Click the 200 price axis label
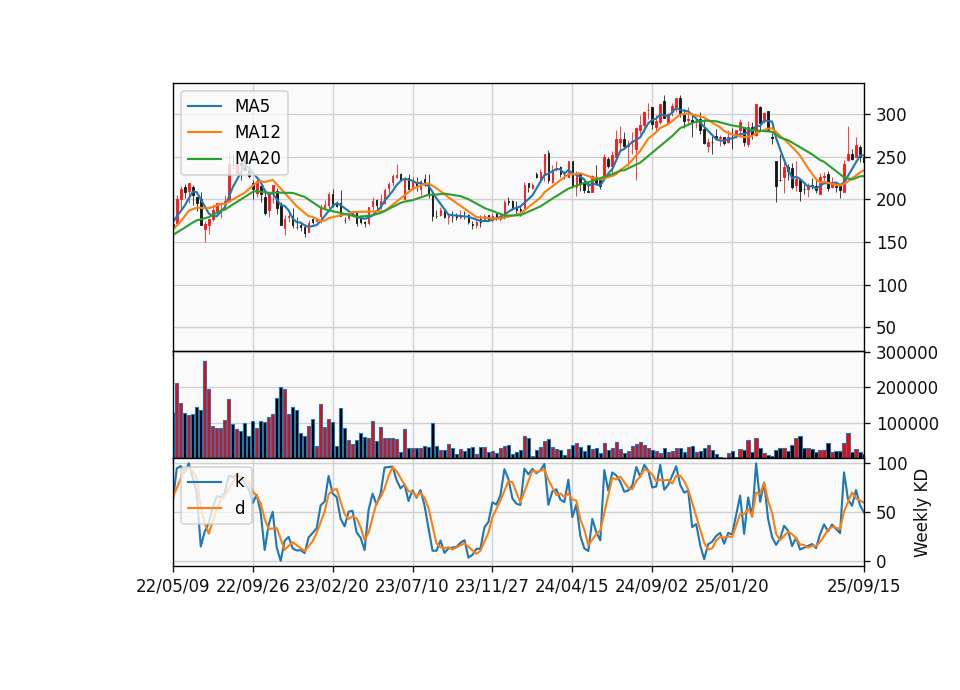 [x=891, y=200]
